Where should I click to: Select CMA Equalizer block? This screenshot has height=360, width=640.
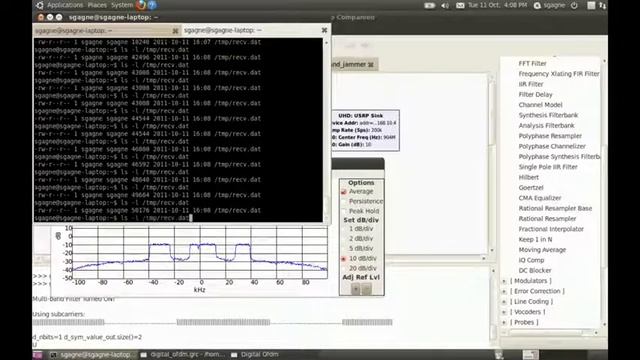click(540, 198)
